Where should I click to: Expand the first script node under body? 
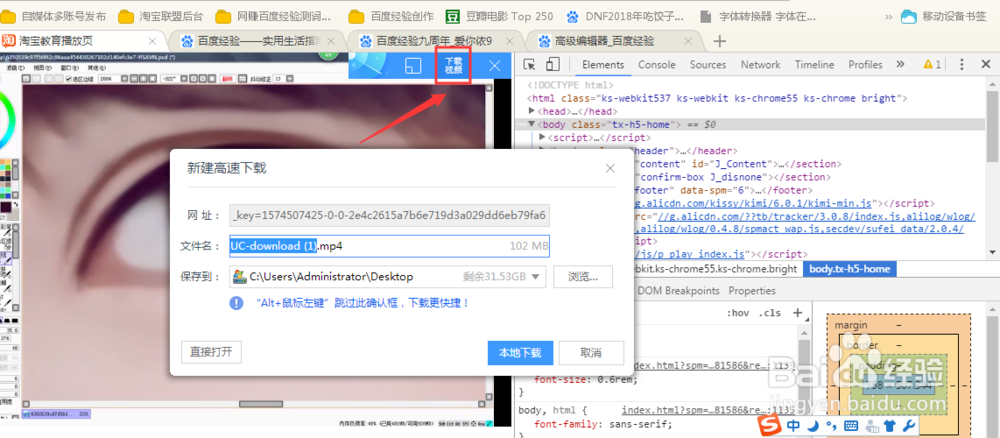(x=543, y=138)
